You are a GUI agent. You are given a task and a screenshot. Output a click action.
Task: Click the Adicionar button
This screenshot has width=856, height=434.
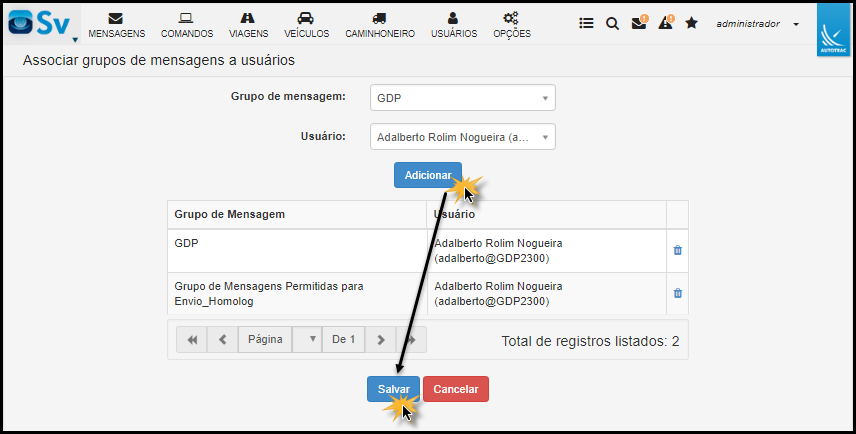point(427,175)
